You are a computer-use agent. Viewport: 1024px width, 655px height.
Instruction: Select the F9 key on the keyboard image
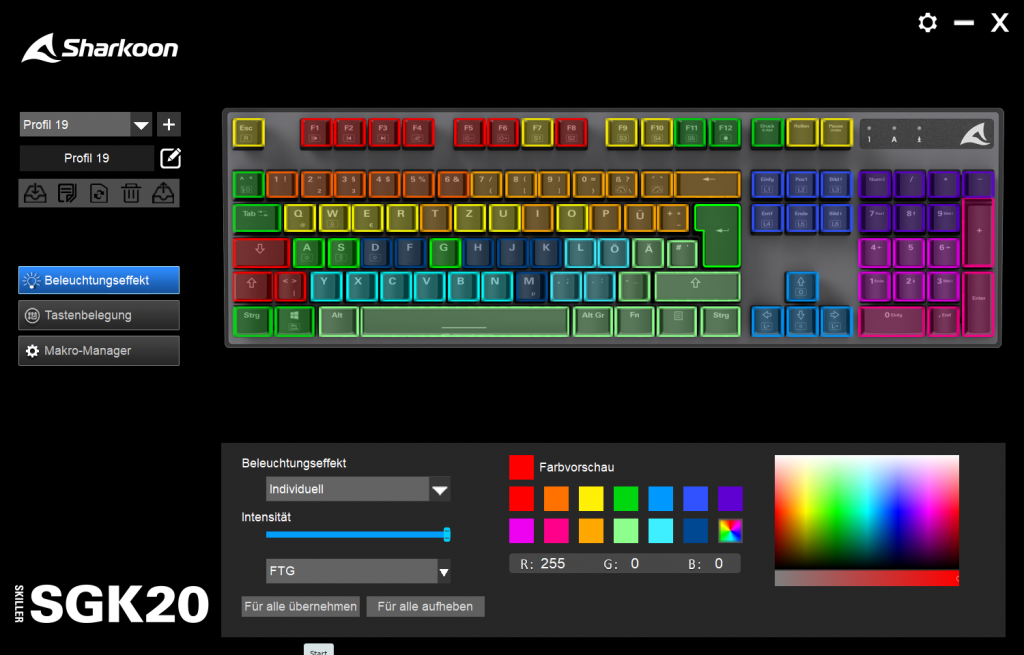click(x=622, y=132)
